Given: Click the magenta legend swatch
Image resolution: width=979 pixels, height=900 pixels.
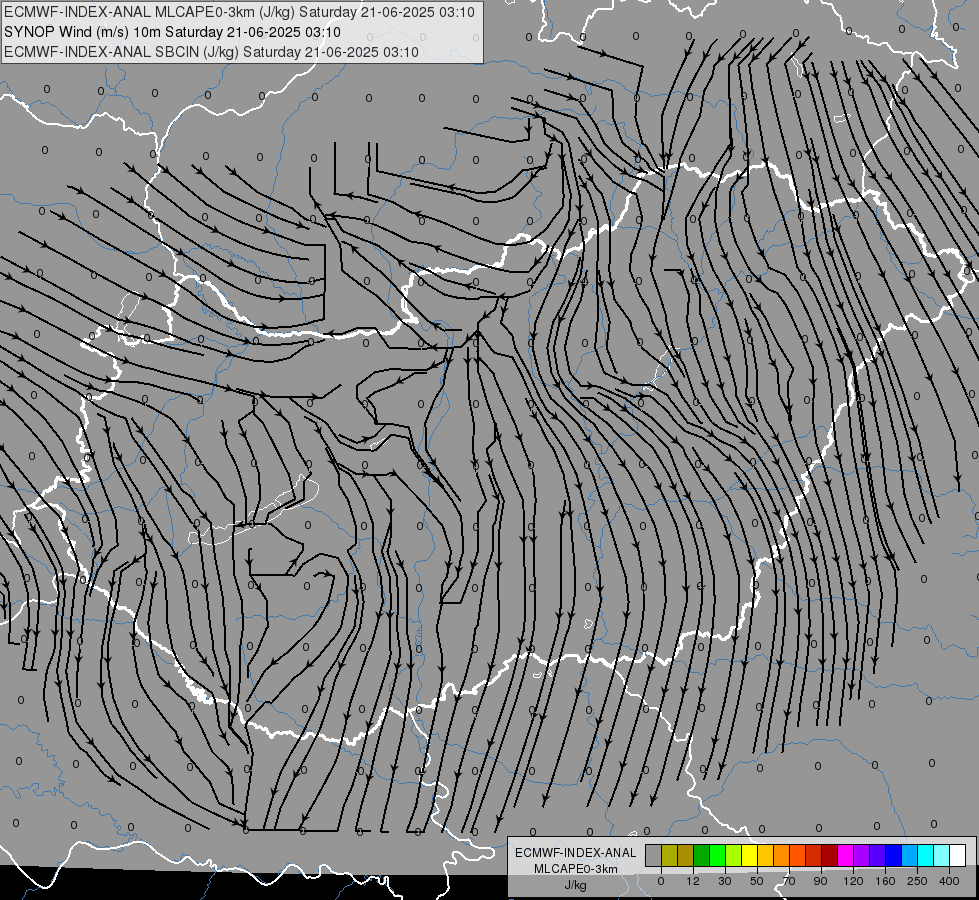Looking at the screenshot, I should 846,855.
